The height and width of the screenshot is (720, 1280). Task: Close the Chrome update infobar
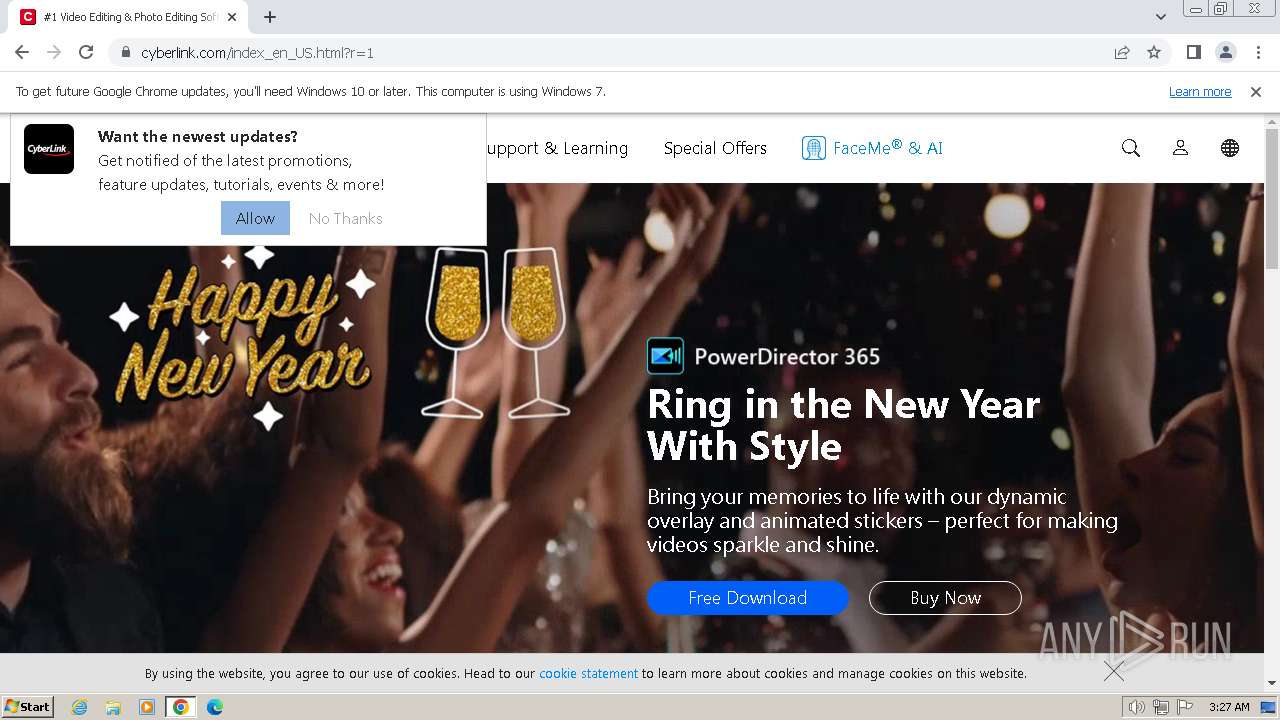click(x=1256, y=91)
